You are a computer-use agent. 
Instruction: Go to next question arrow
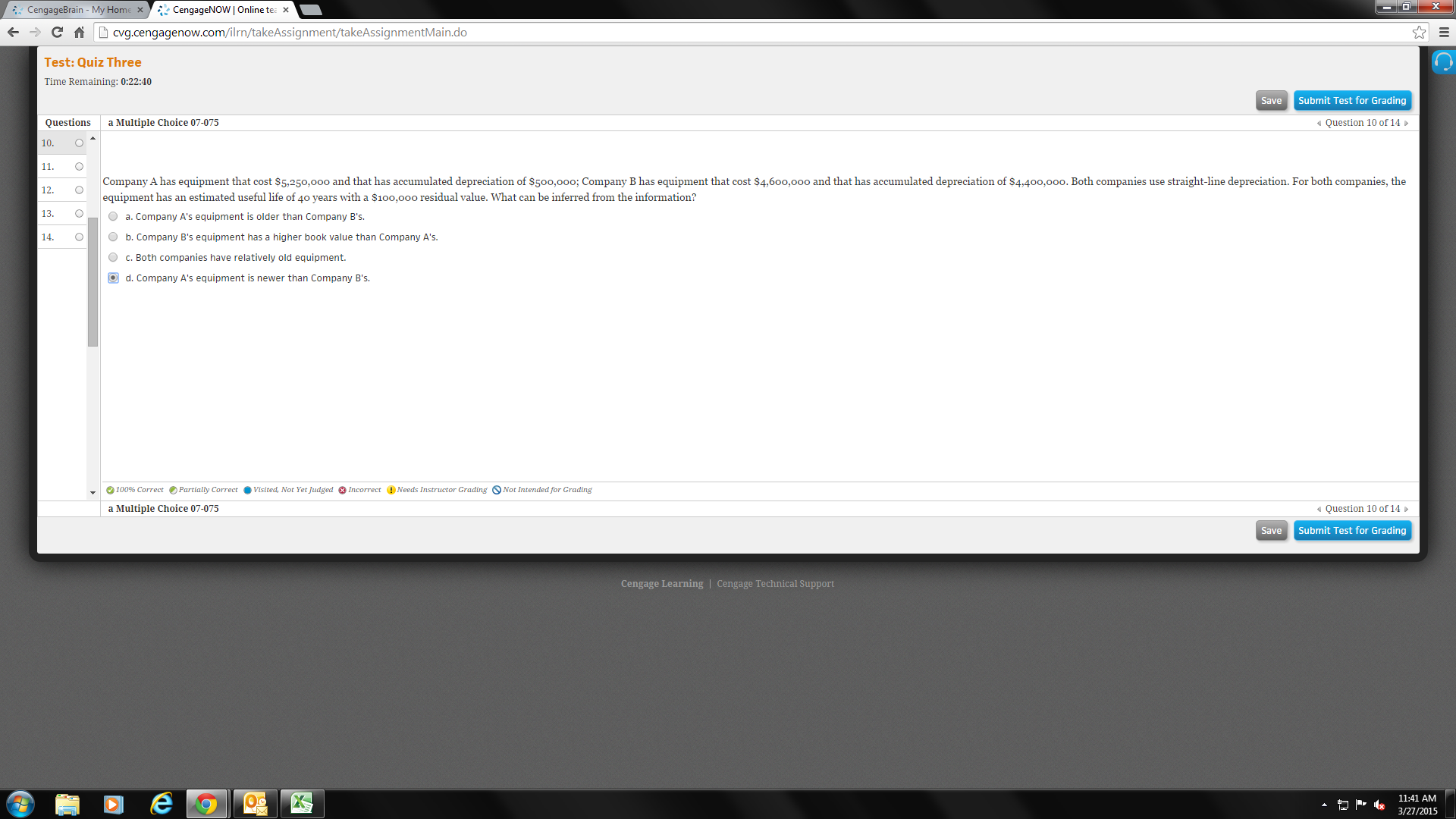1407,122
